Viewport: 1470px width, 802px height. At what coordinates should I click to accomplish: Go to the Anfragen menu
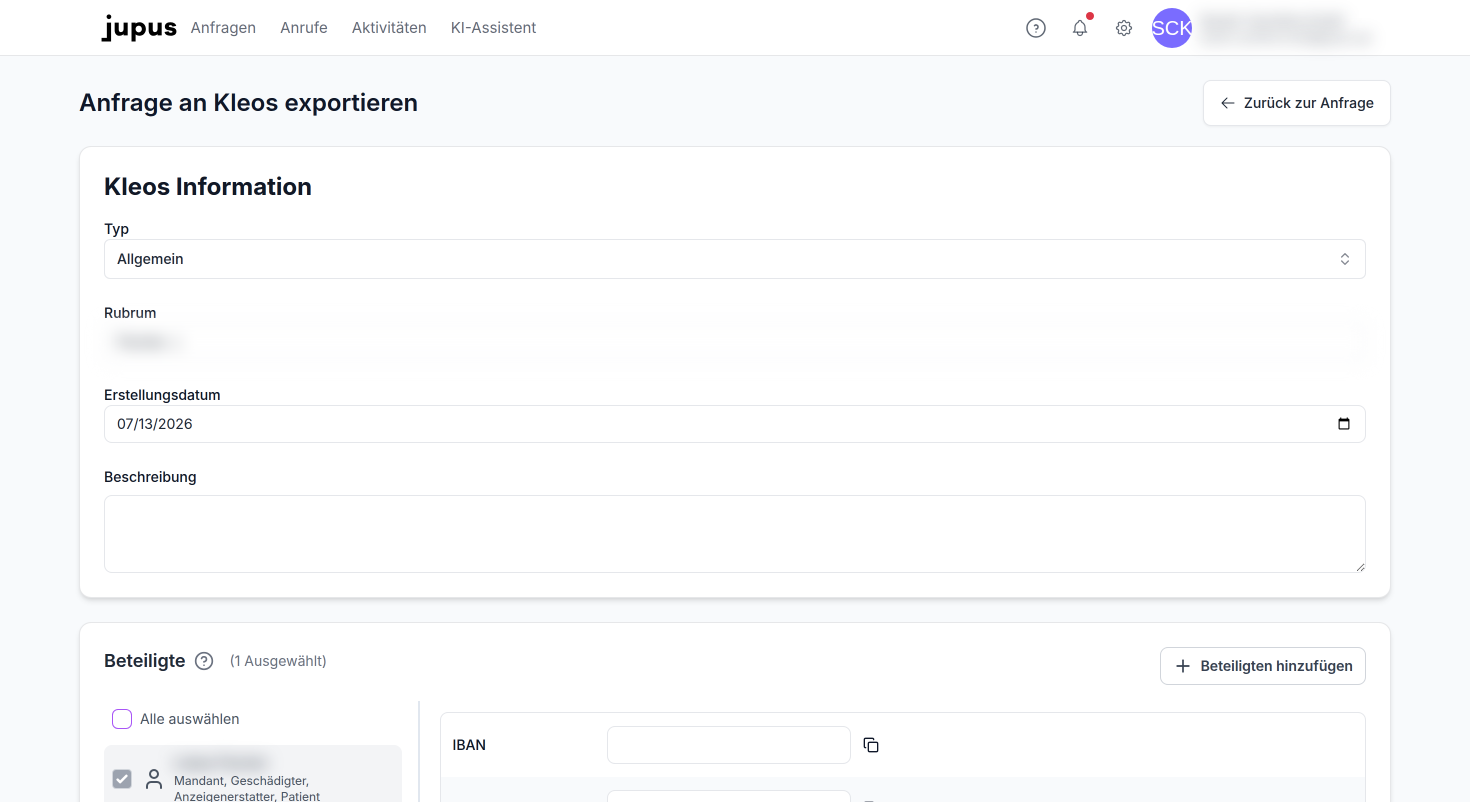(x=223, y=28)
